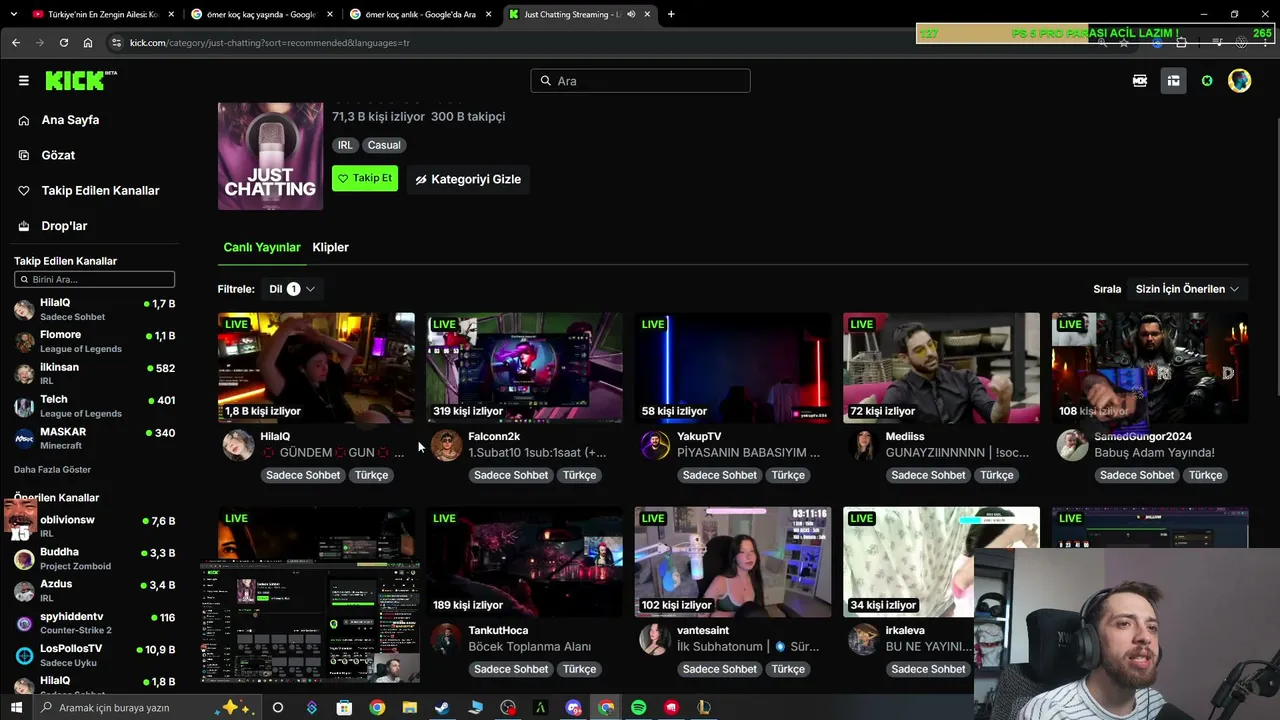Viewport: 1280px width, 720px height.
Task: Open Ana Sayfa in the sidebar
Action: [x=70, y=120]
